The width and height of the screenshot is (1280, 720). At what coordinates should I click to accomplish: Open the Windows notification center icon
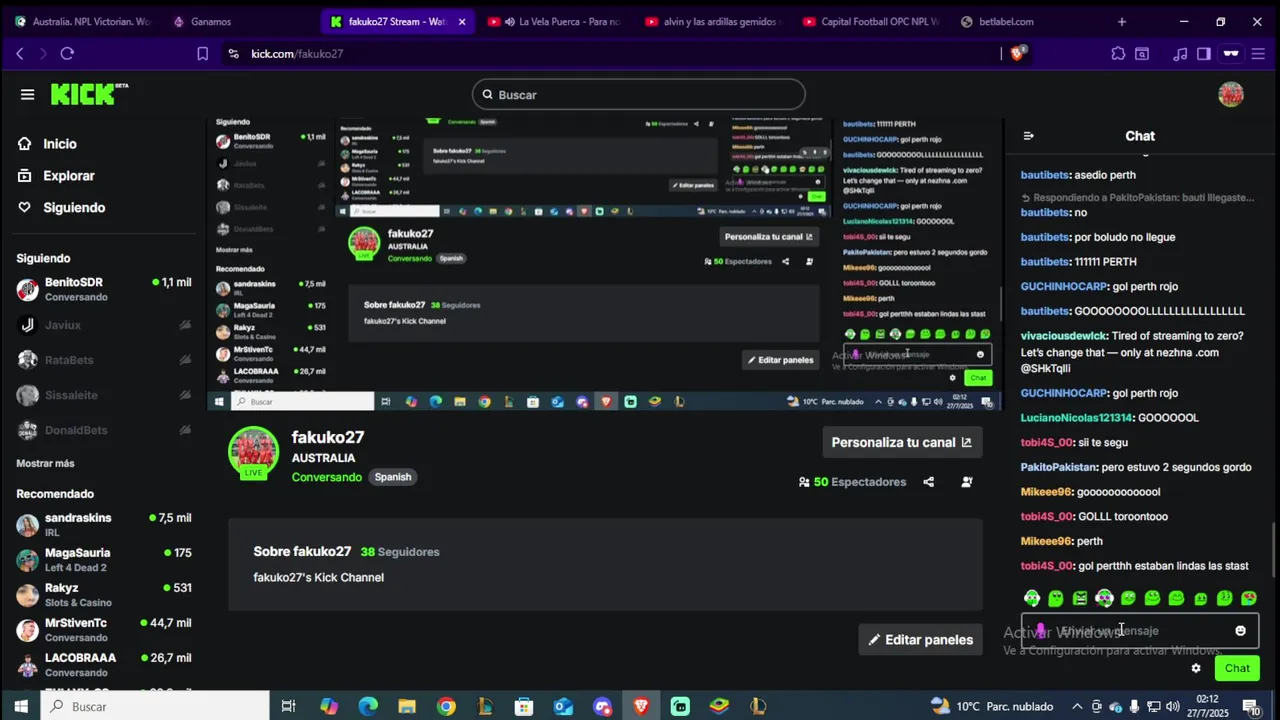click(1251, 707)
